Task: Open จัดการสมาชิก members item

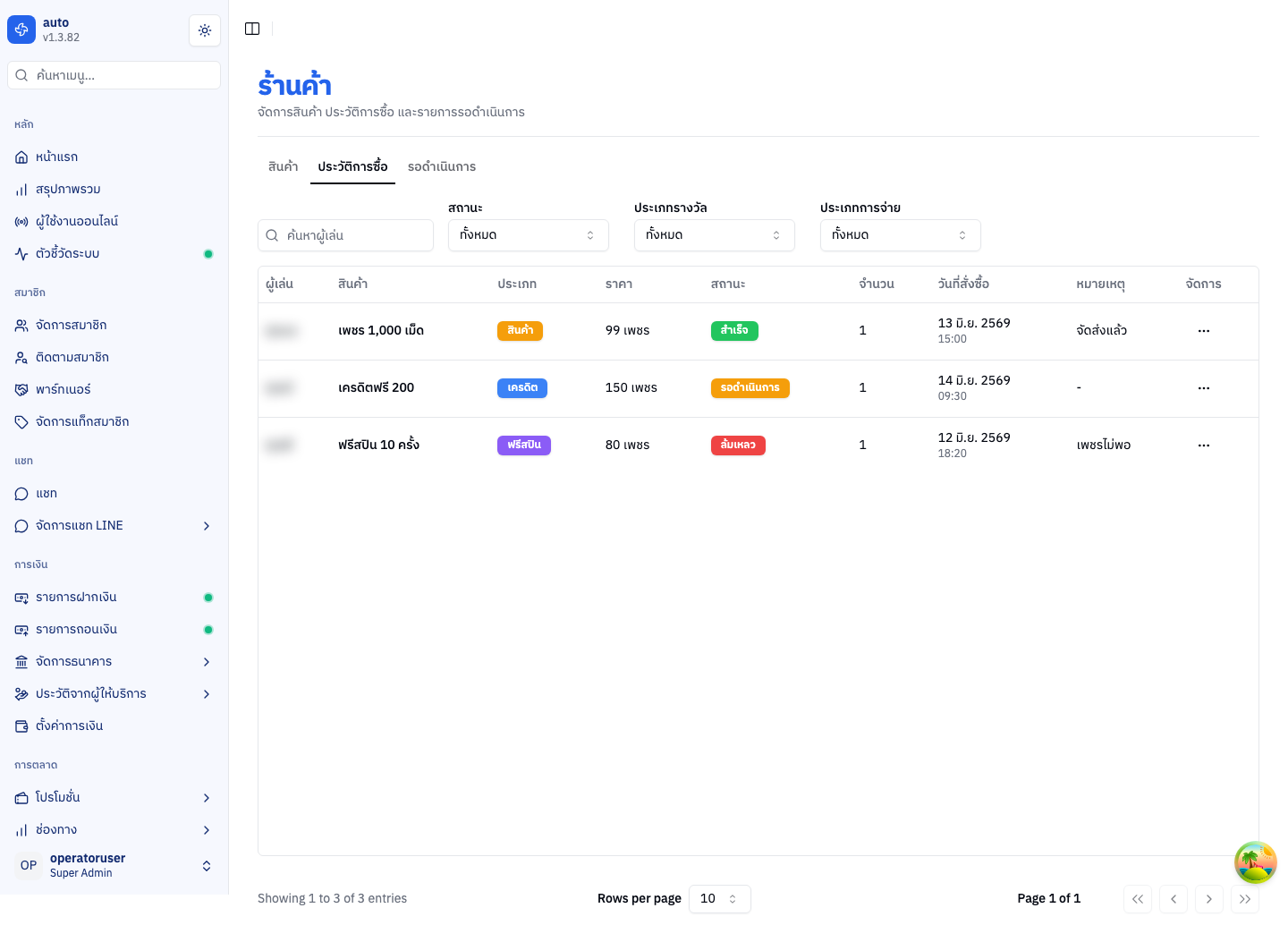Action: 114,325
